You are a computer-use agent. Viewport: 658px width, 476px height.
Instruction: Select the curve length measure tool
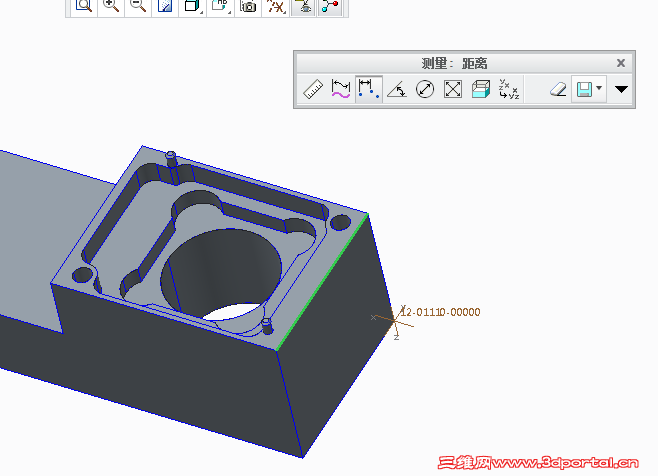pyautogui.click(x=341, y=89)
